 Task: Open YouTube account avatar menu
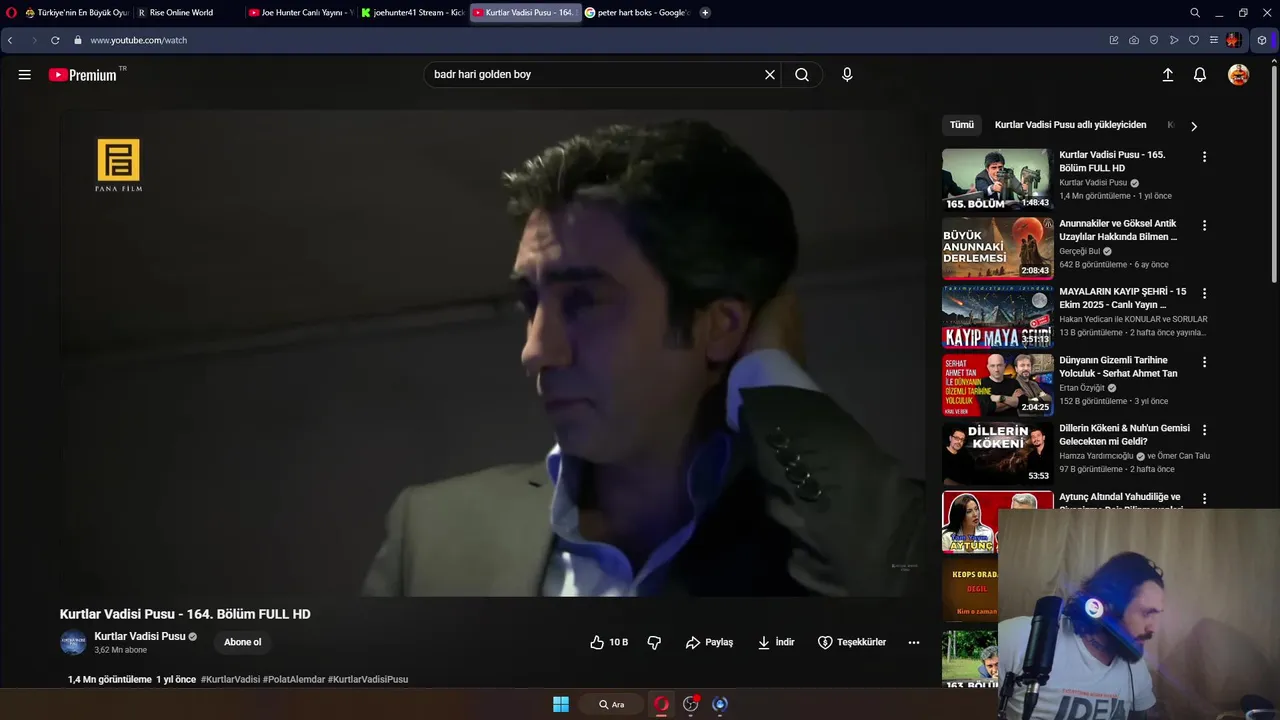tap(1238, 75)
